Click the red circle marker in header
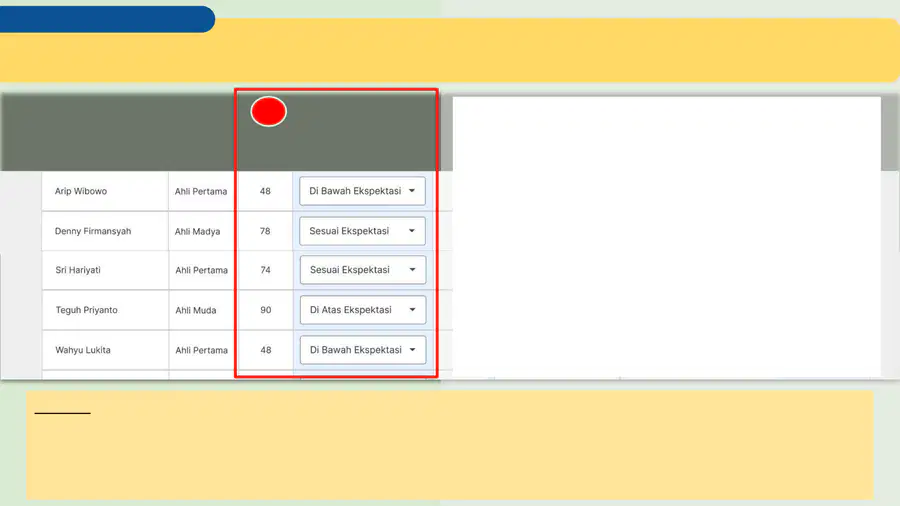Viewport: 900px width, 506px height. [269, 111]
